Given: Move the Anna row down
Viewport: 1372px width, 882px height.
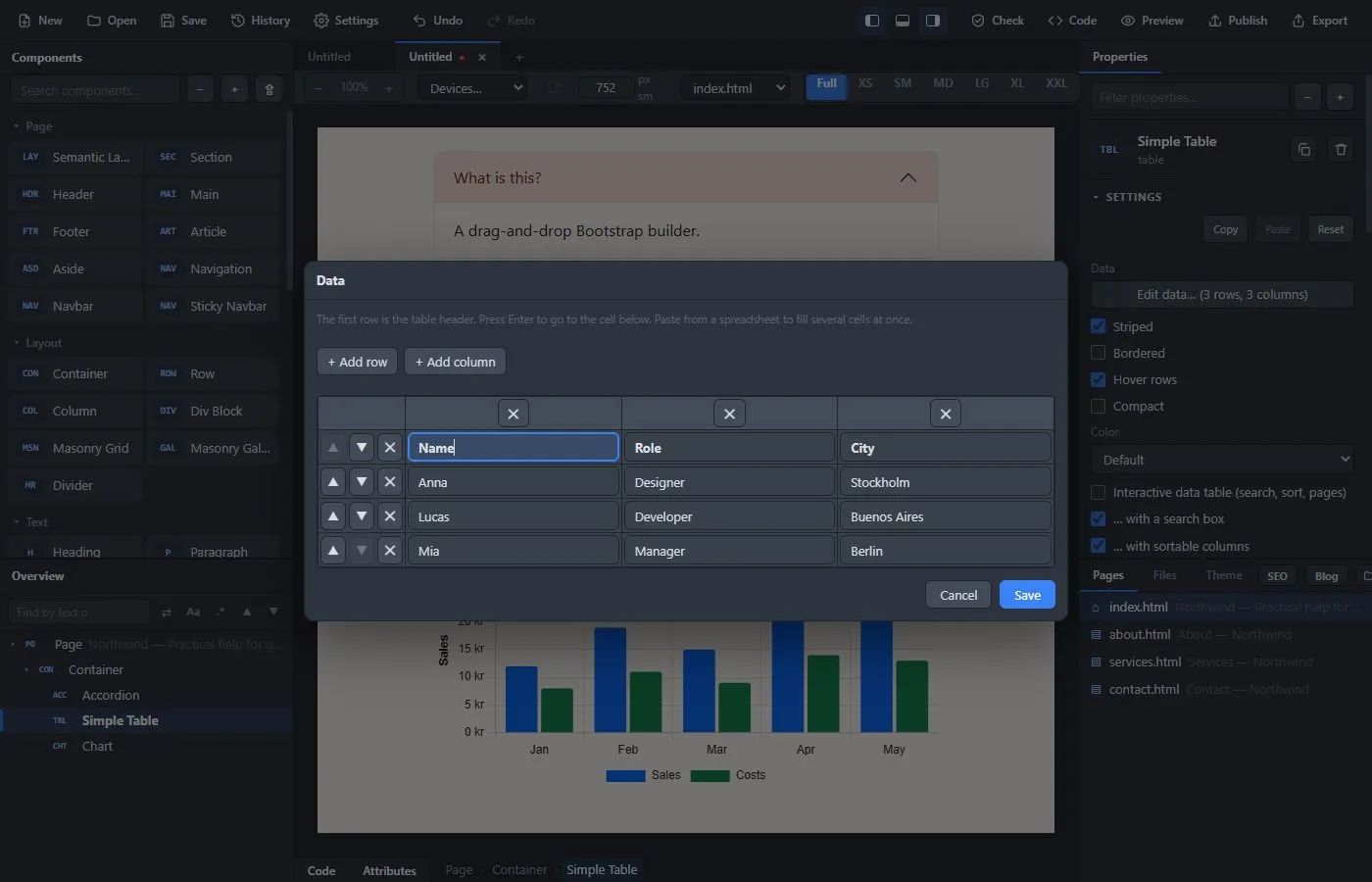Looking at the screenshot, I should coord(362,482).
